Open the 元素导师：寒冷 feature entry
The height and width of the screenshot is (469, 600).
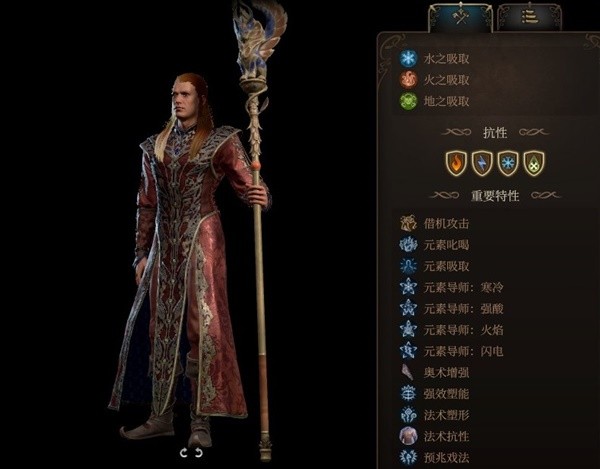coord(452,287)
